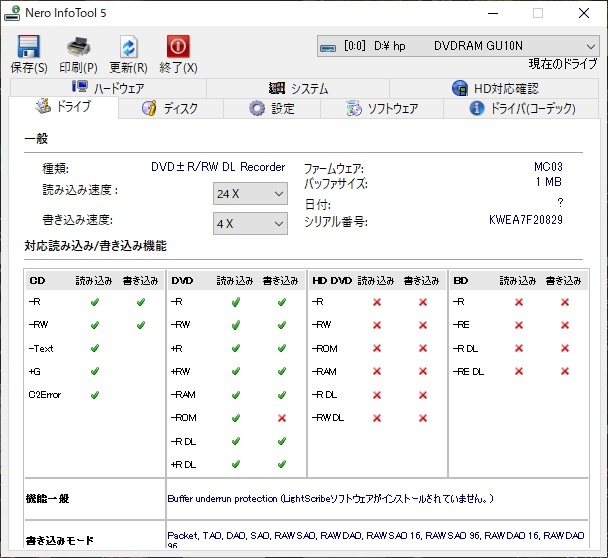The height and width of the screenshot is (558, 608).
Task: Click the driver tab blue info icon
Action: click(x=477, y=108)
